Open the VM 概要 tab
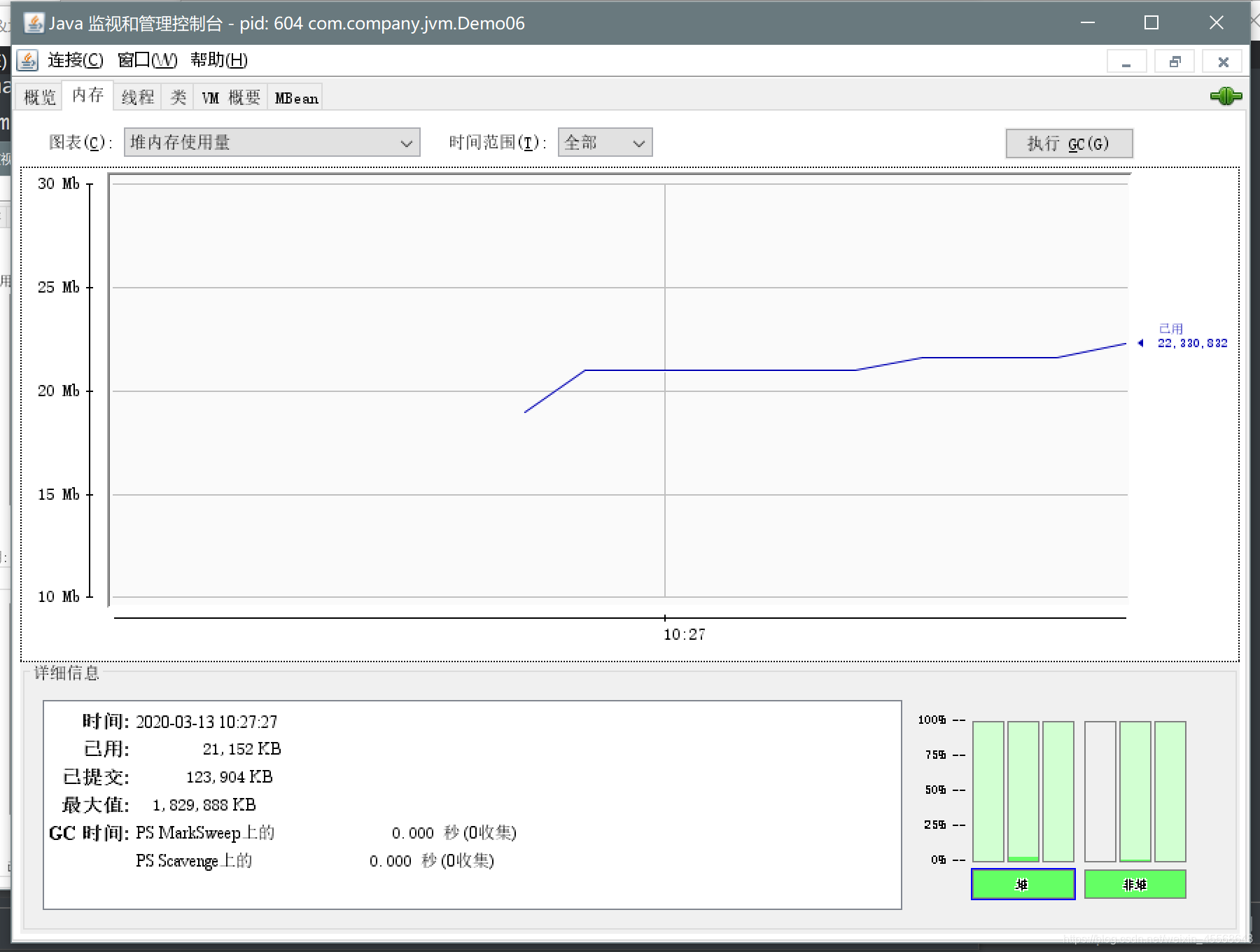The height and width of the screenshot is (952, 1260). (x=231, y=97)
